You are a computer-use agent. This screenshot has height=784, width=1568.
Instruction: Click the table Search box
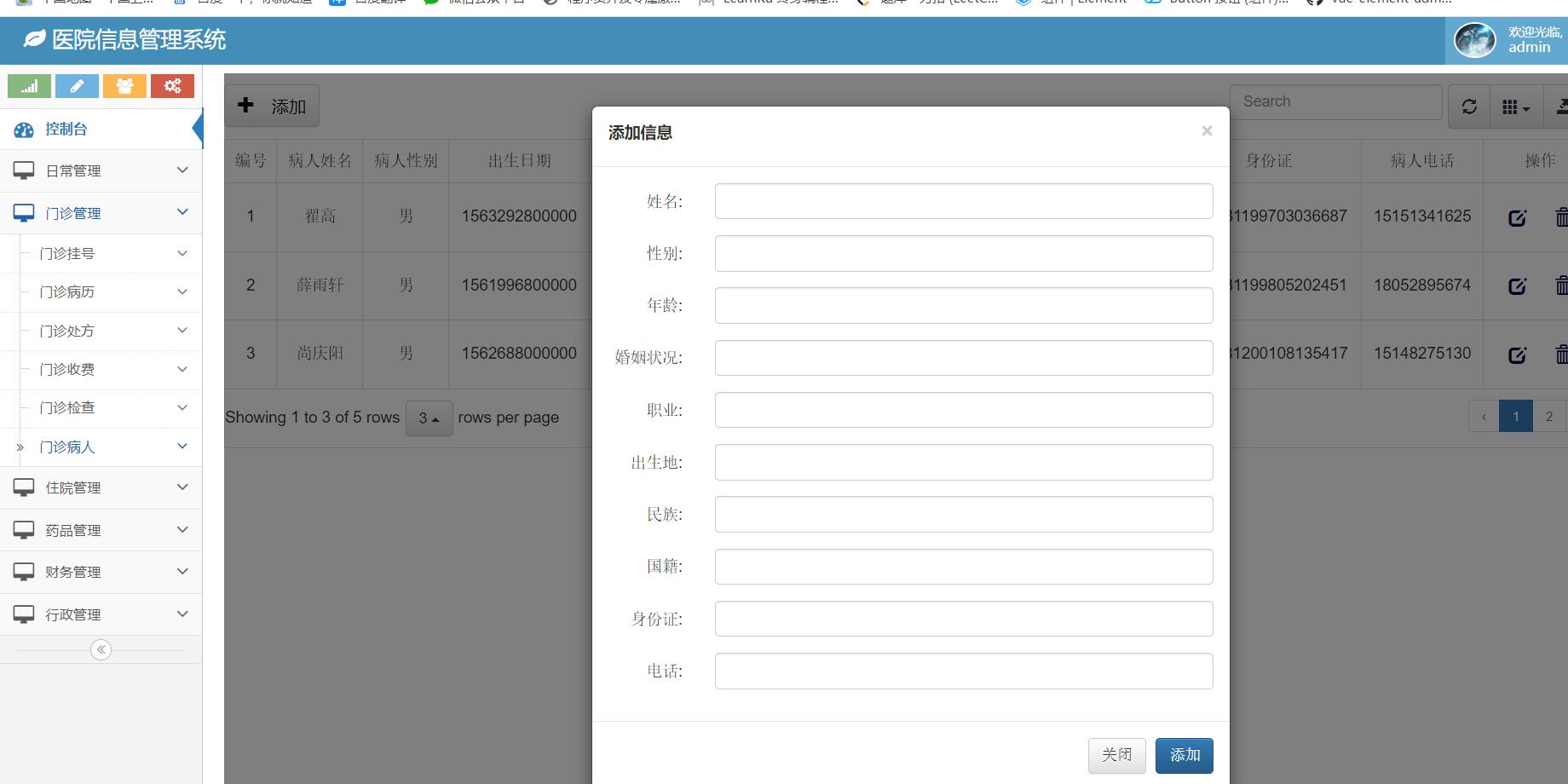coord(1335,101)
